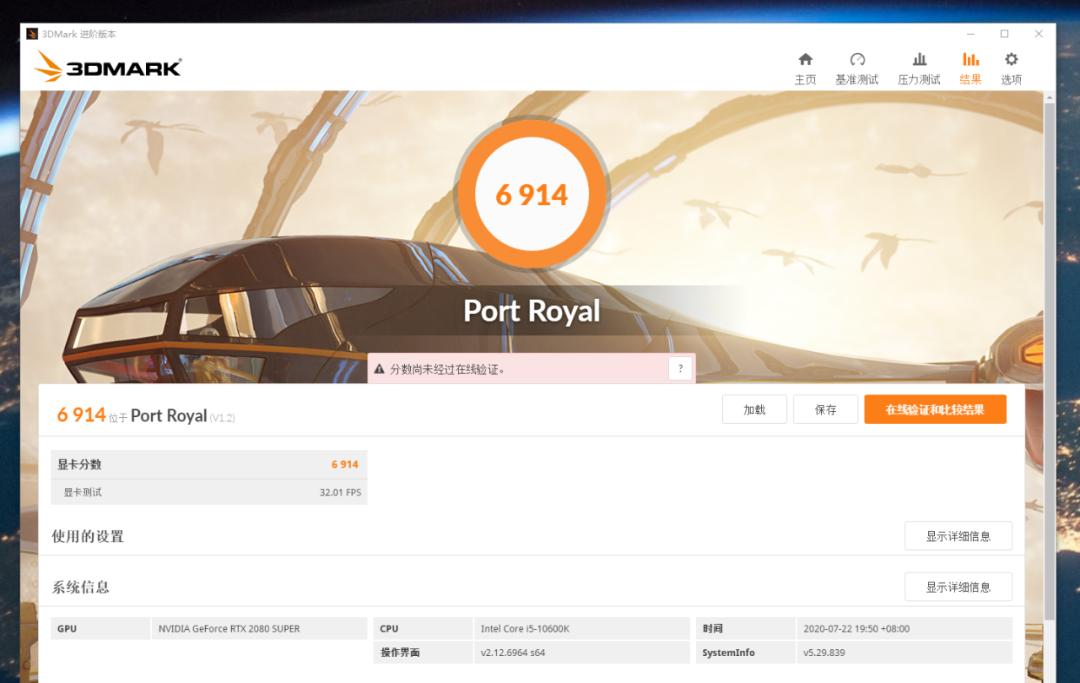Viewport: 1080px width, 683px height.
Task: Click the 显卡测试 row label
Action: coord(83,492)
